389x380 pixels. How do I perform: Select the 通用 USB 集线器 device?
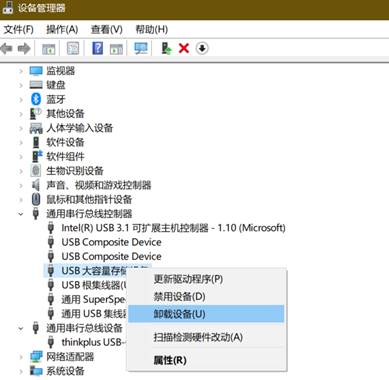pyautogui.click(x=94, y=314)
